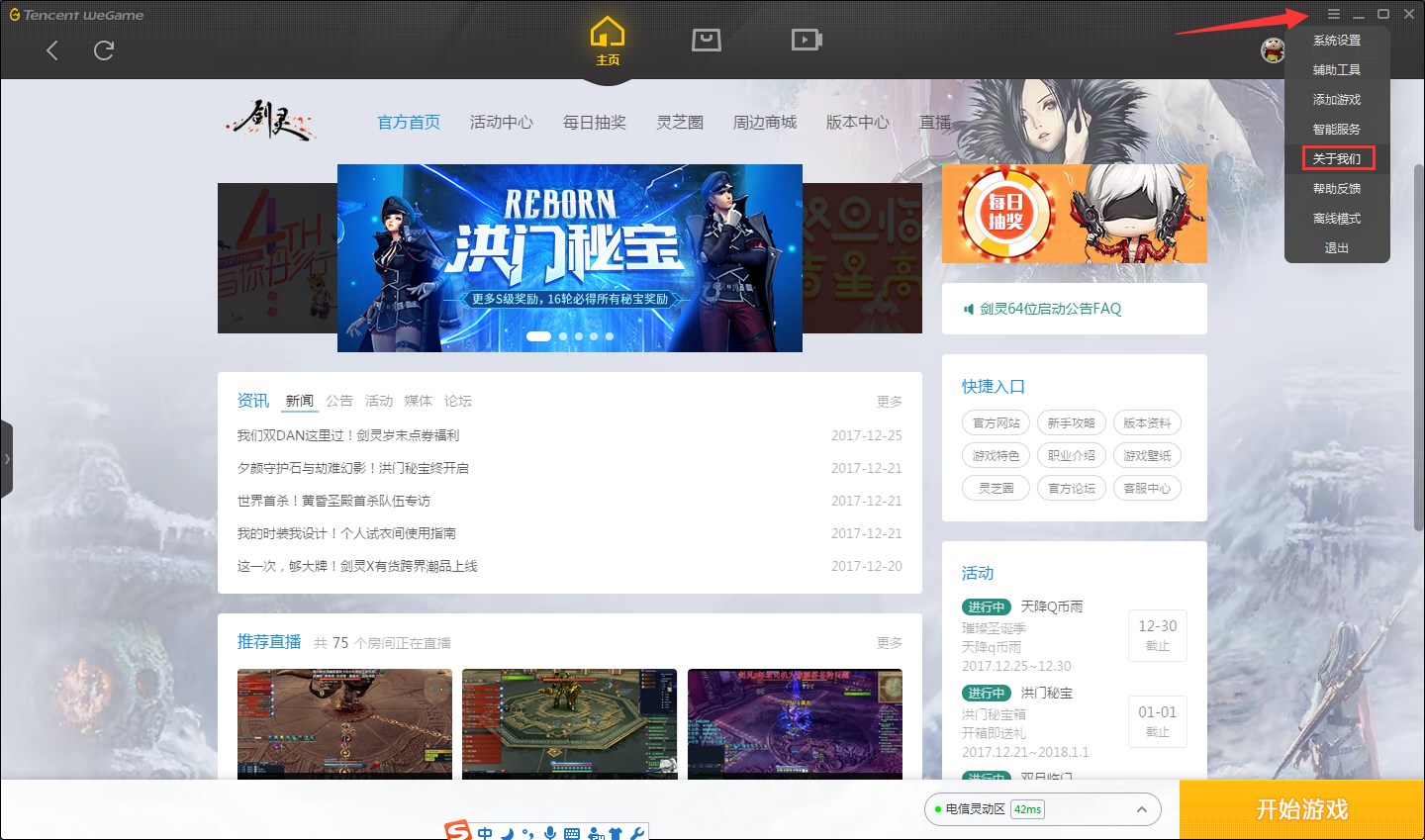Select 系统设置 from the menu
1425x840 pixels.
click(1337, 41)
